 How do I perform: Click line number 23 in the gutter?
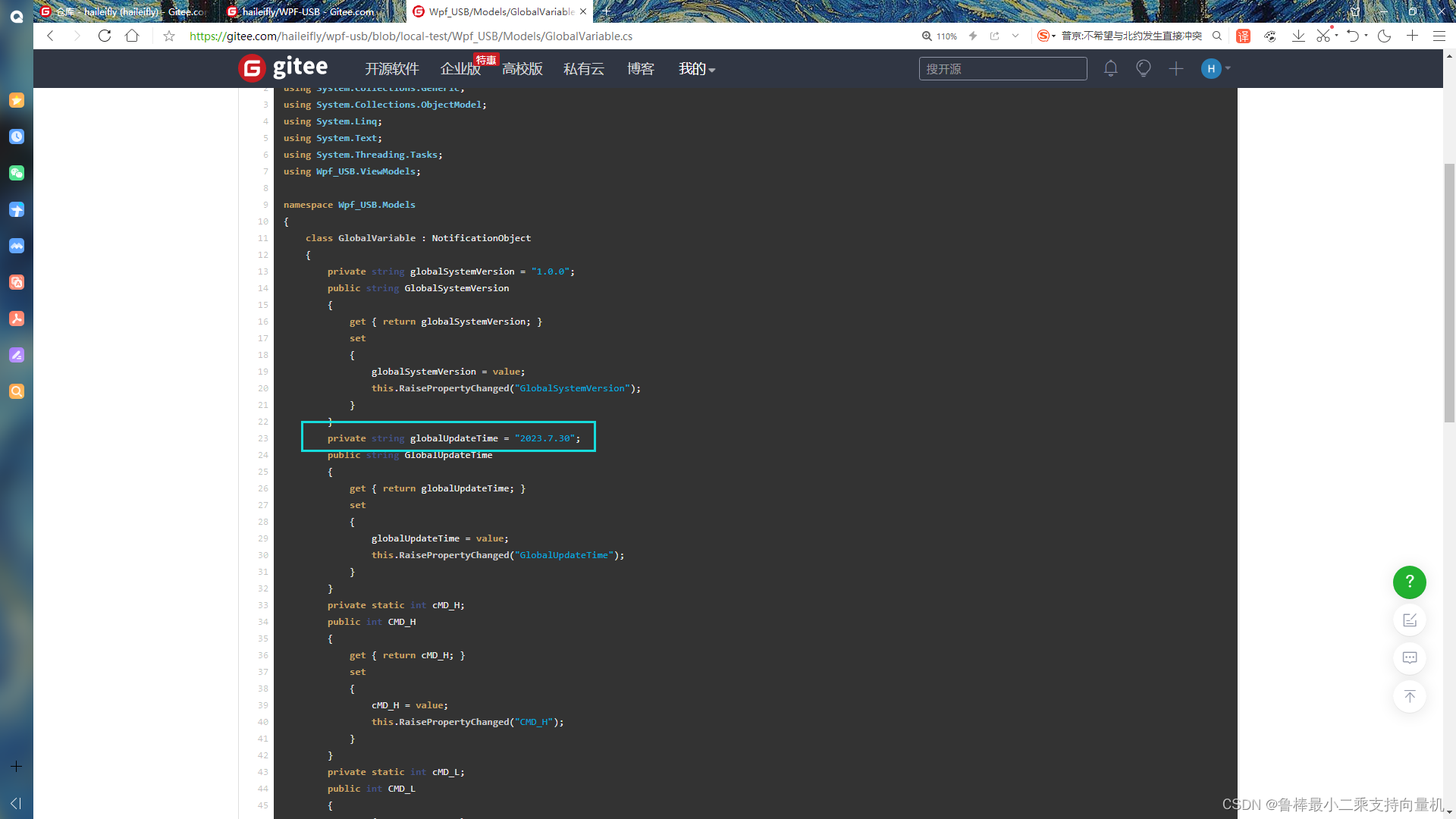(x=262, y=438)
